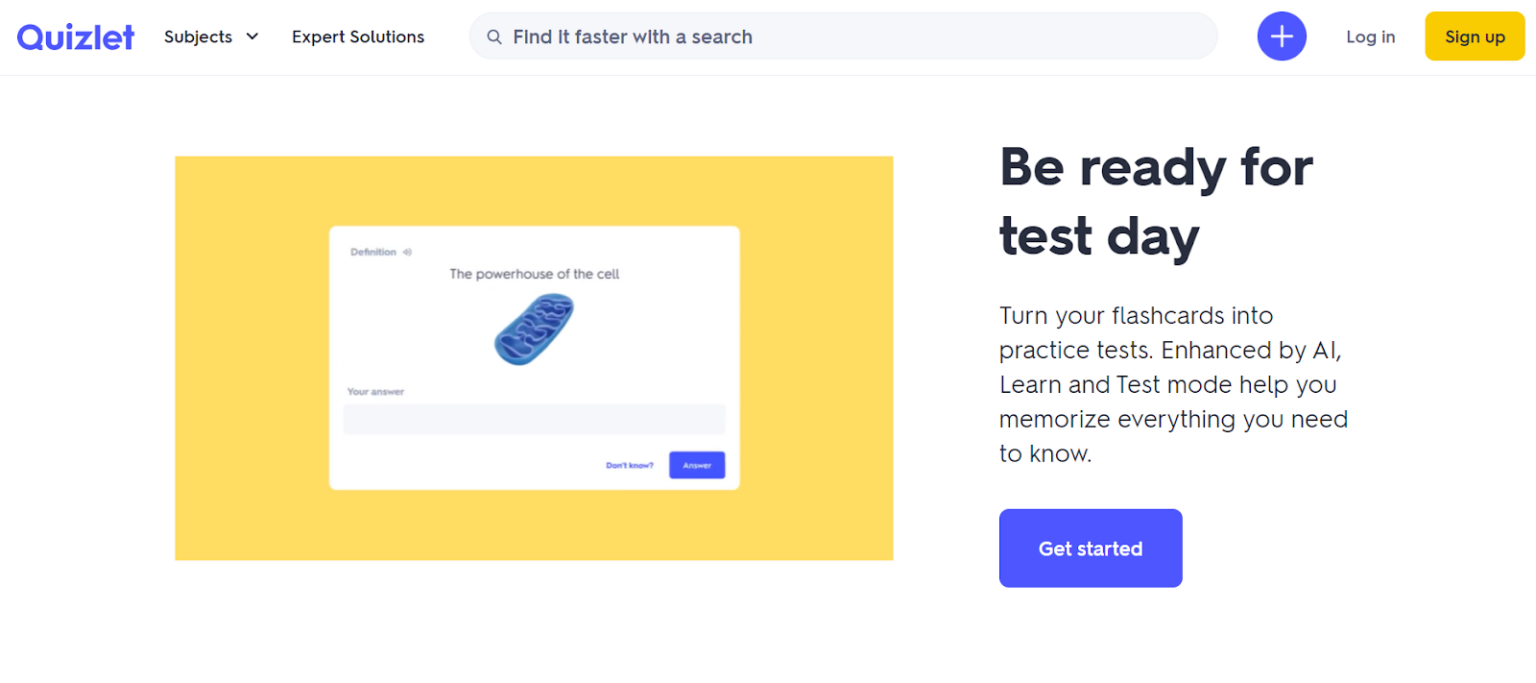Open the Subjects chevron arrow
The image size is (1536, 683).
[x=251, y=36]
